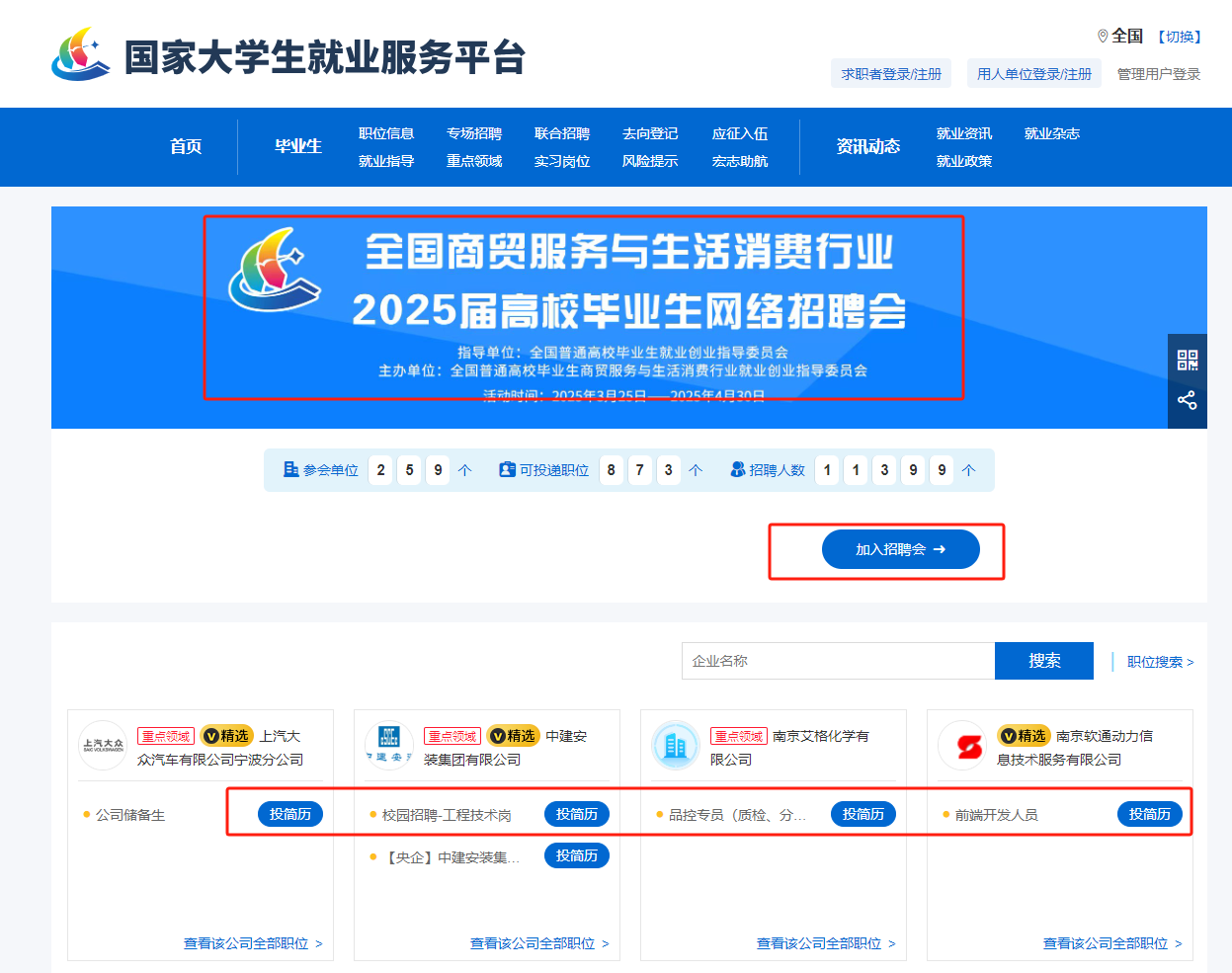The height and width of the screenshot is (973, 1232).
Task: Select 就业指导 in the navigation bar
Action: pyautogui.click(x=386, y=161)
